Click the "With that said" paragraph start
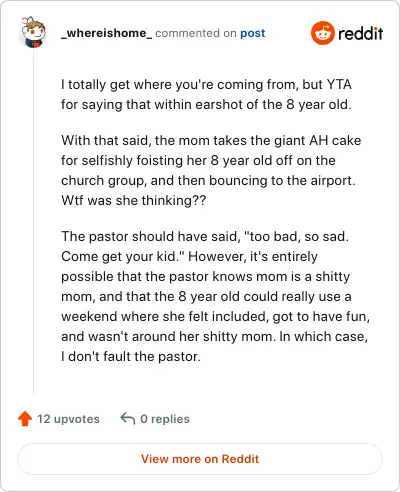This screenshot has width=400, height=492. (x=103, y=140)
